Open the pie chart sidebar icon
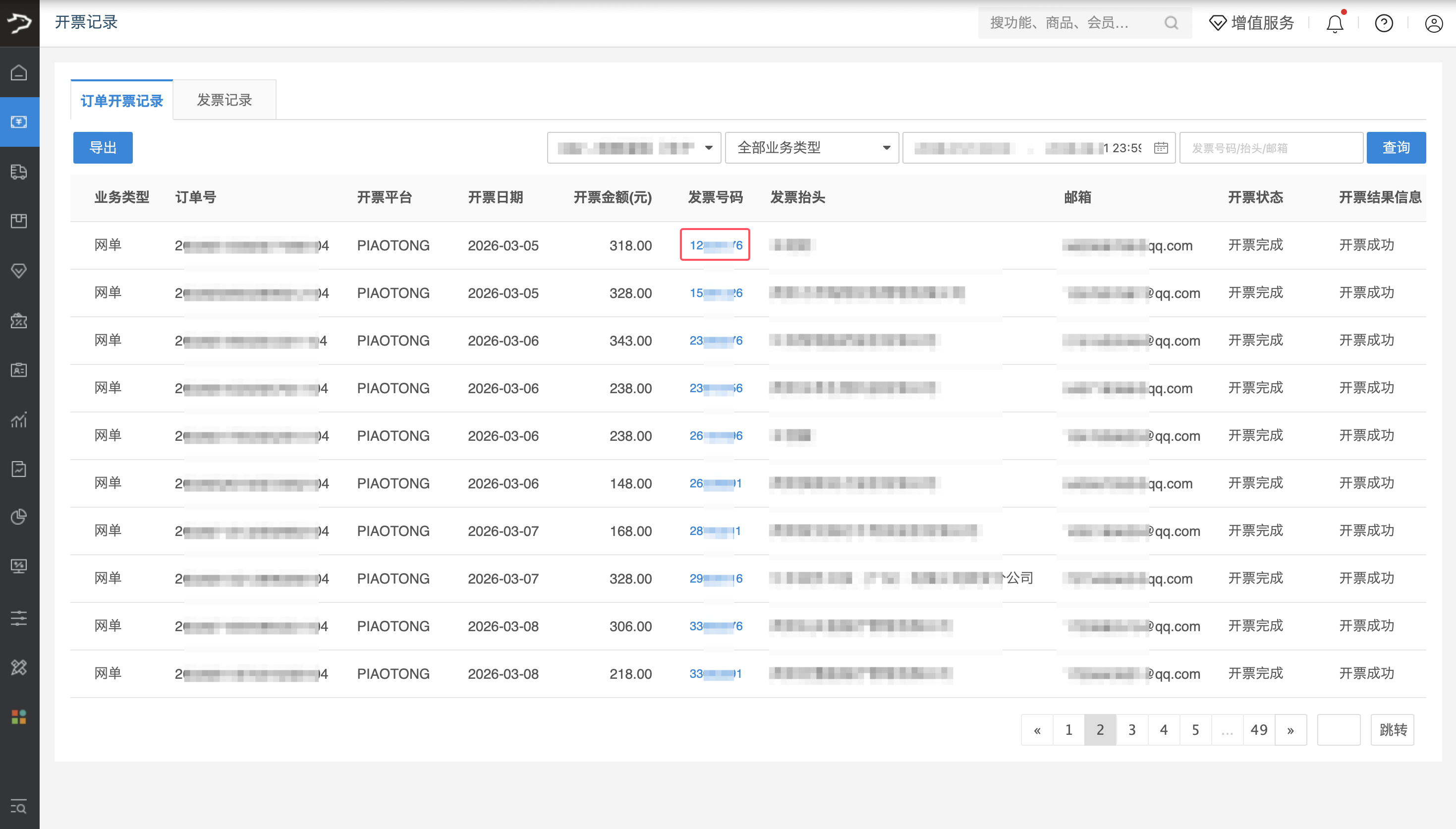This screenshot has height=829, width=1456. (x=19, y=517)
